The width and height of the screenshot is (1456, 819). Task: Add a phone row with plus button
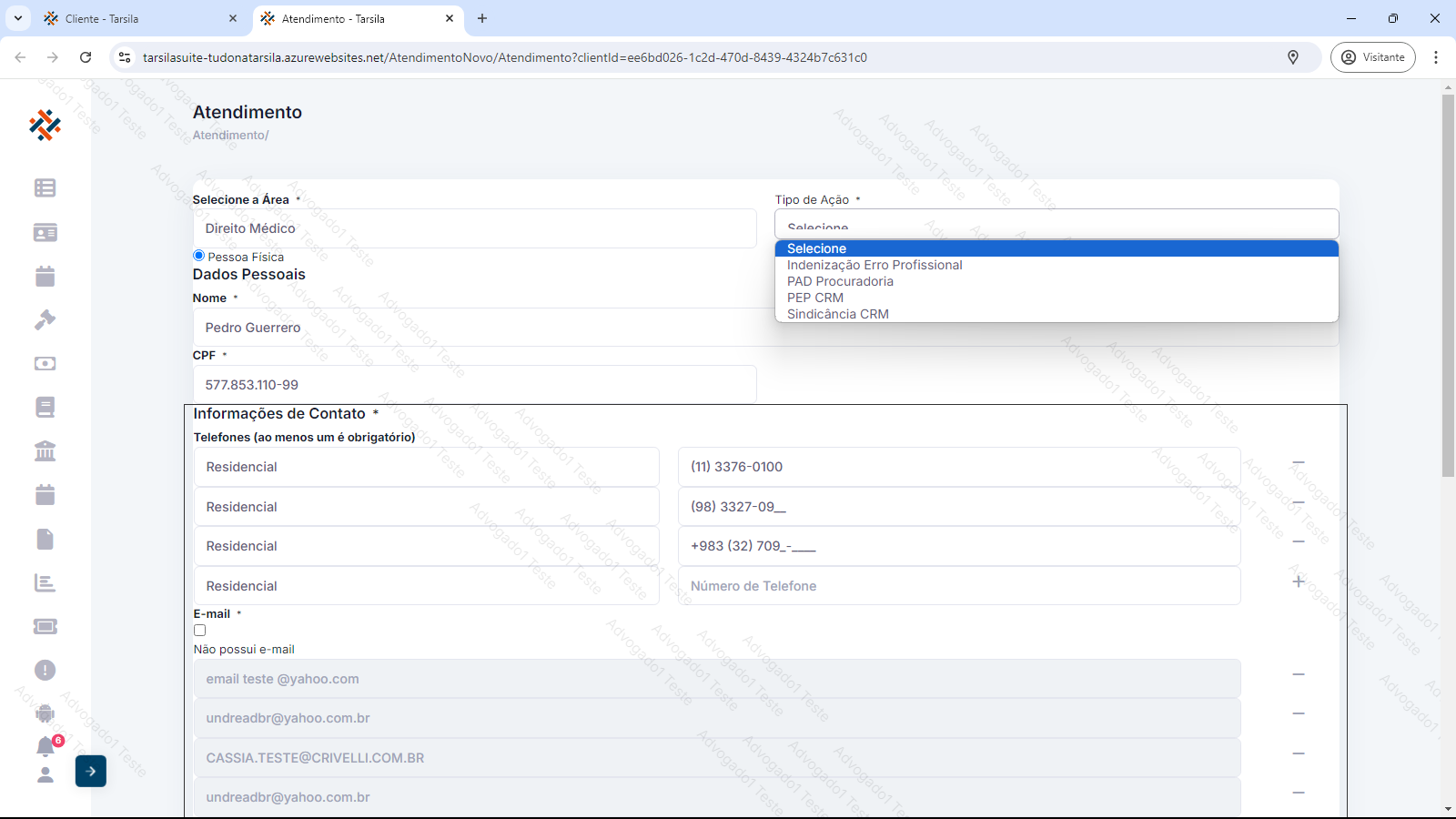tap(1299, 581)
